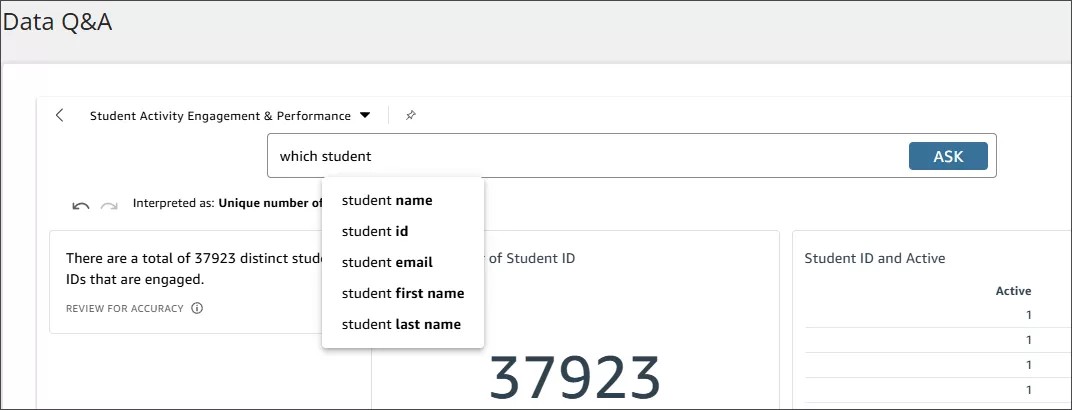1072x410 pixels.
Task: Click the redo arrow icon
Action: click(109, 204)
